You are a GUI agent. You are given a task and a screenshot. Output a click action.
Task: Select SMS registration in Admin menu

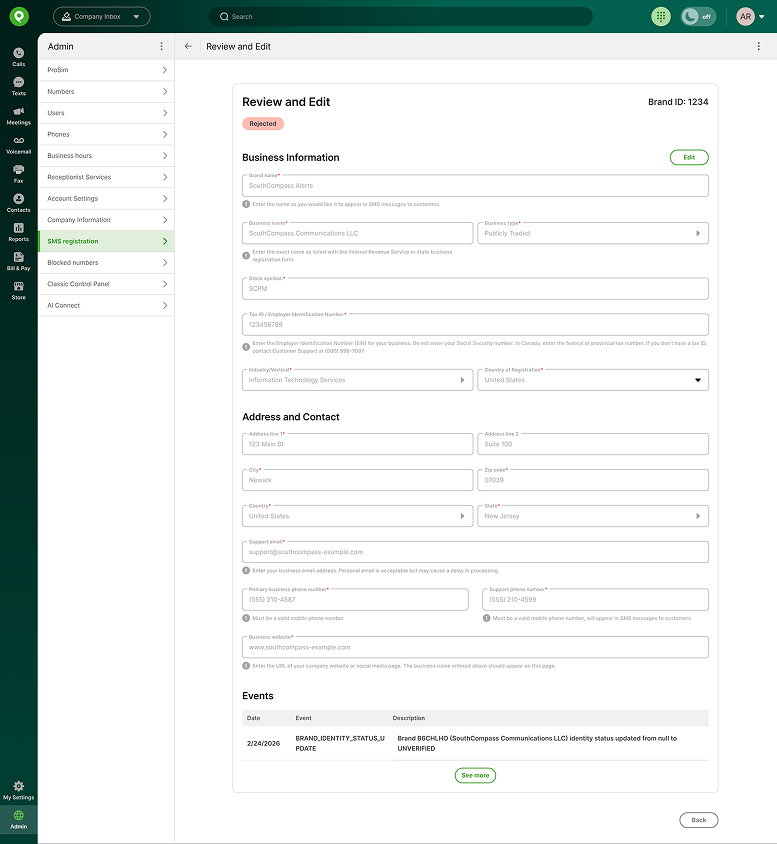(106, 241)
